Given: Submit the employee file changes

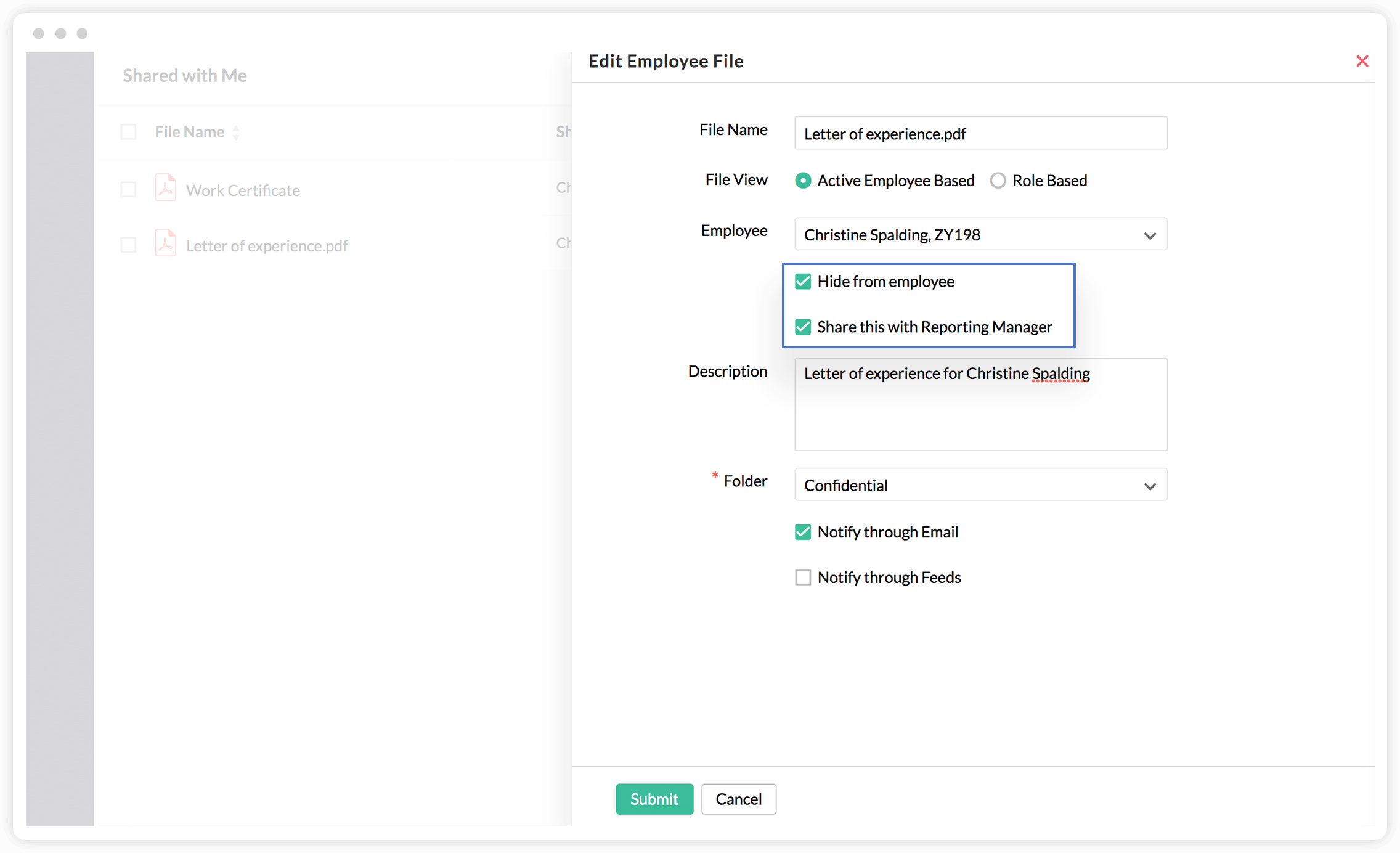Looking at the screenshot, I should (654, 799).
